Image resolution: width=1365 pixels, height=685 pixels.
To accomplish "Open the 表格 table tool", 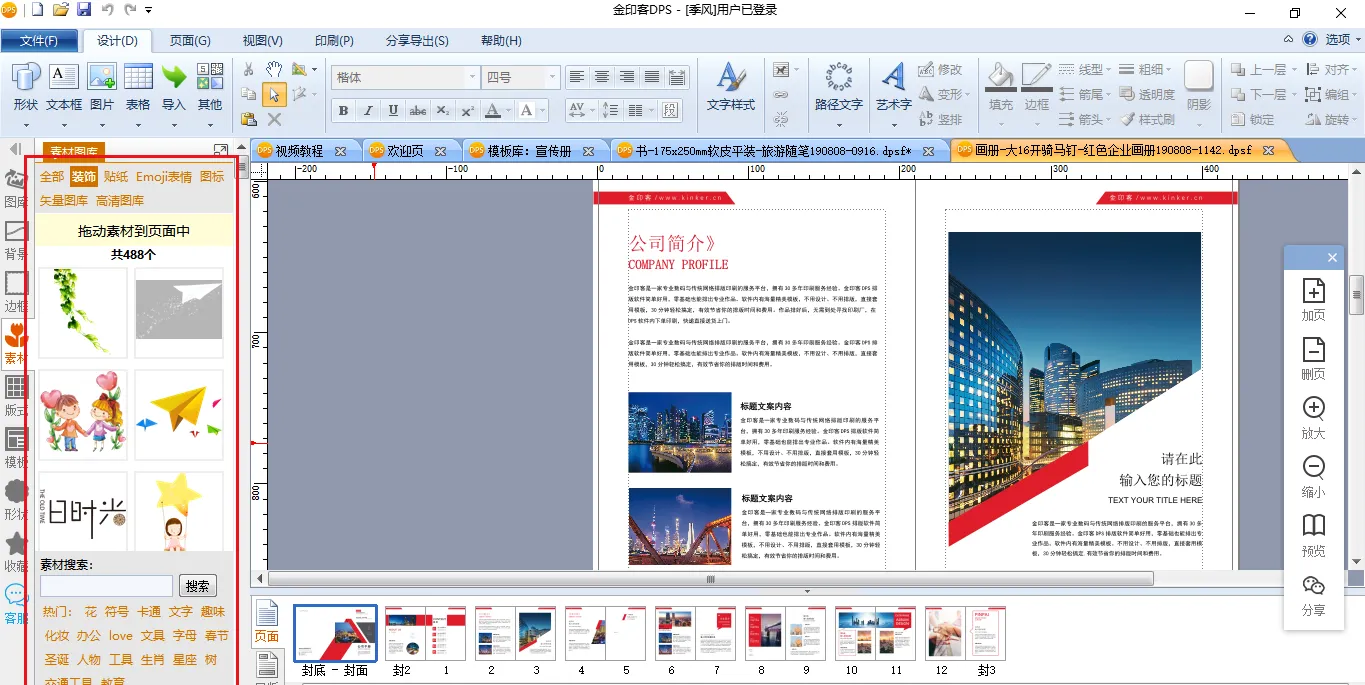I will (138, 86).
